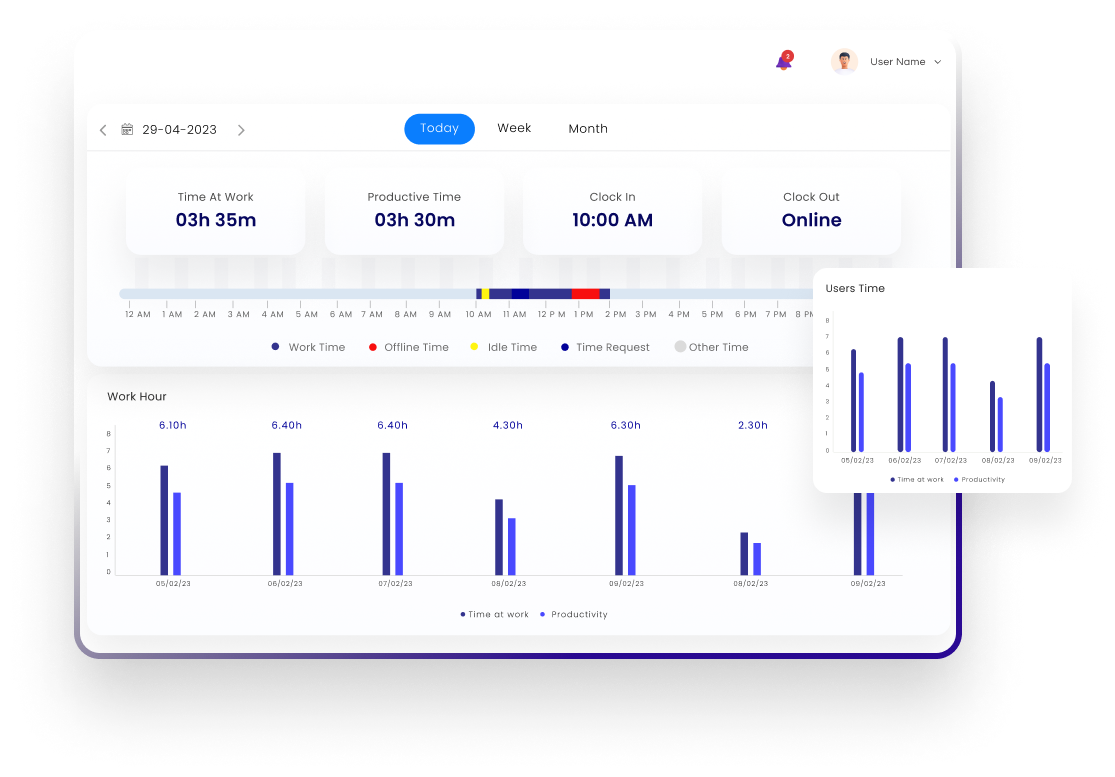Open the calendar icon beside the date
Viewport: 1115px width, 777px height.
point(125,129)
